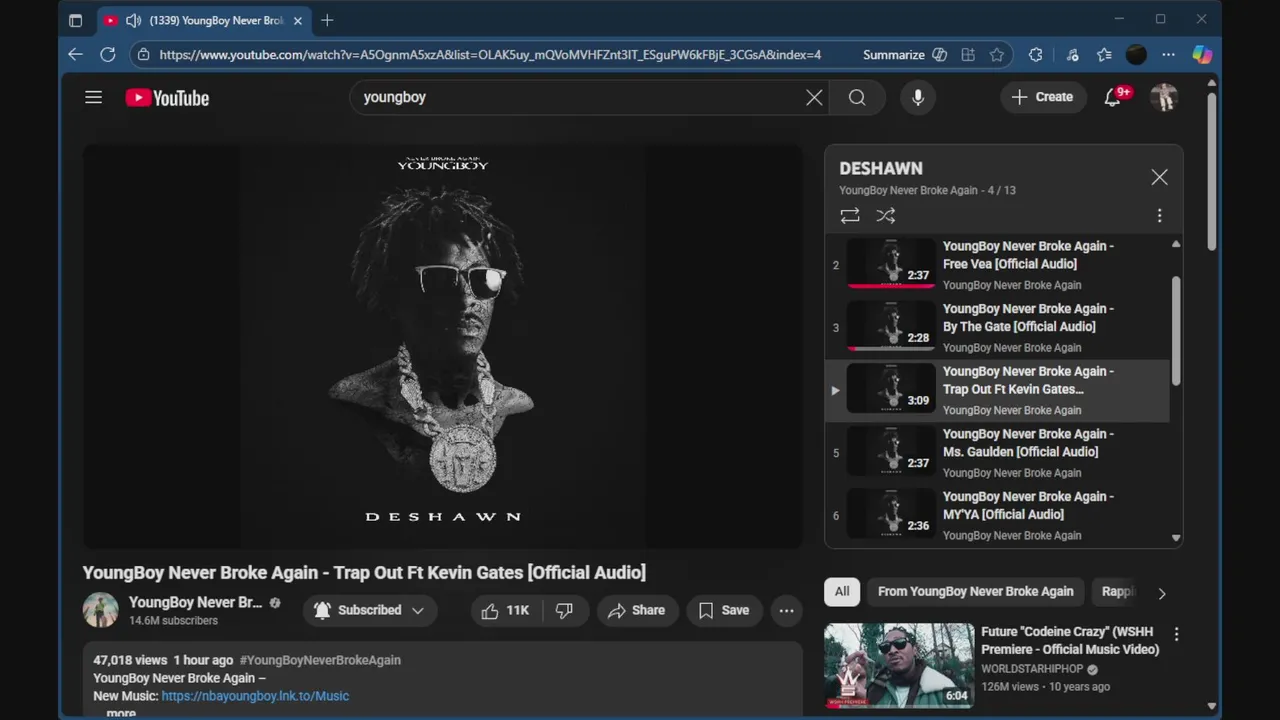Click the video player album art
Viewport: 1280px width, 720px height.
[x=442, y=346]
